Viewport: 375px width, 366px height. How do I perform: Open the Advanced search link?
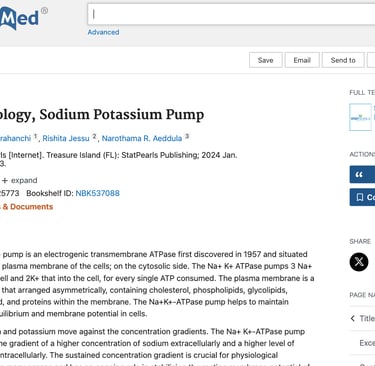[x=103, y=32]
